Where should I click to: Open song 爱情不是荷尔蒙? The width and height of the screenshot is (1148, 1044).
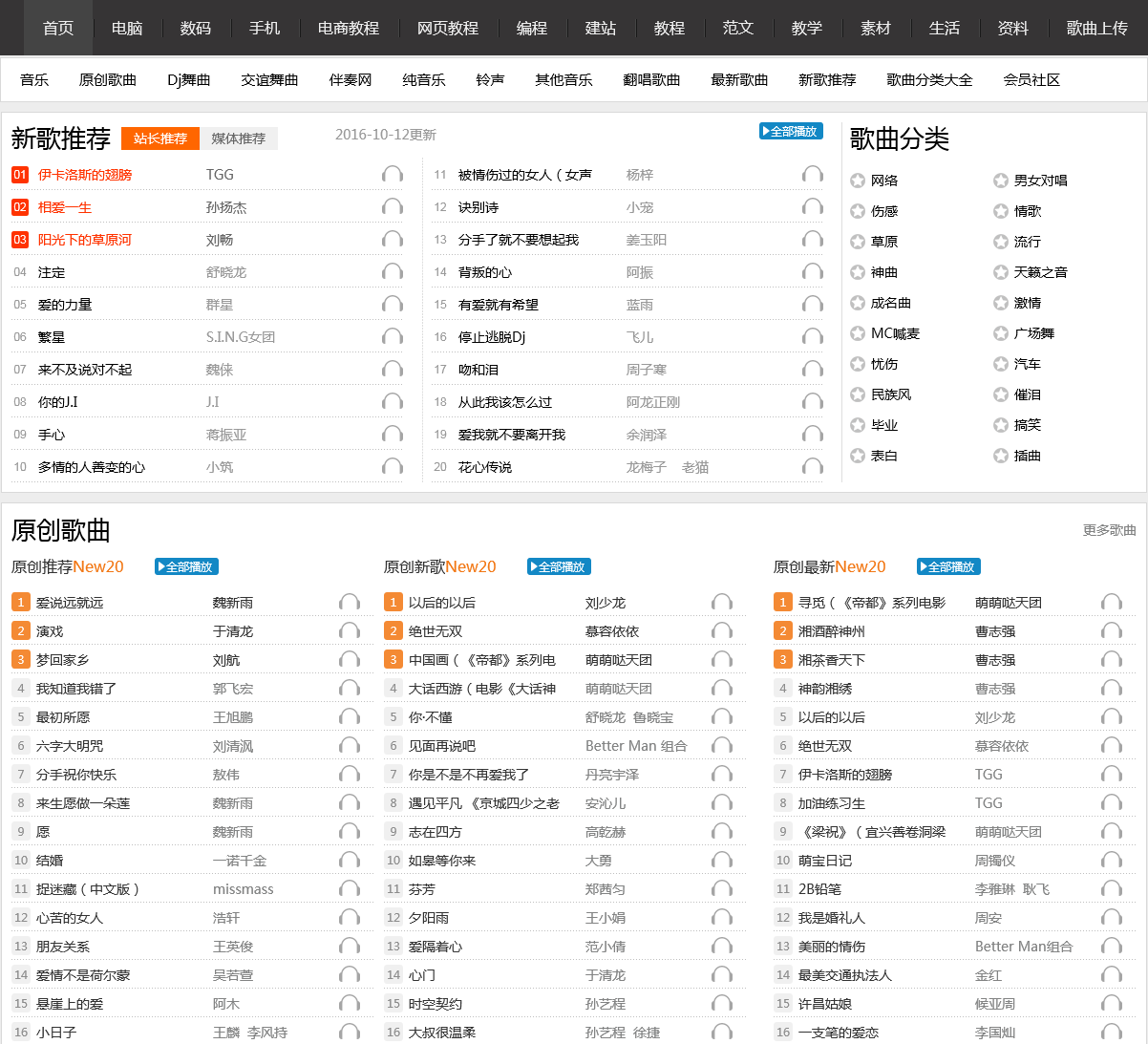click(83, 975)
